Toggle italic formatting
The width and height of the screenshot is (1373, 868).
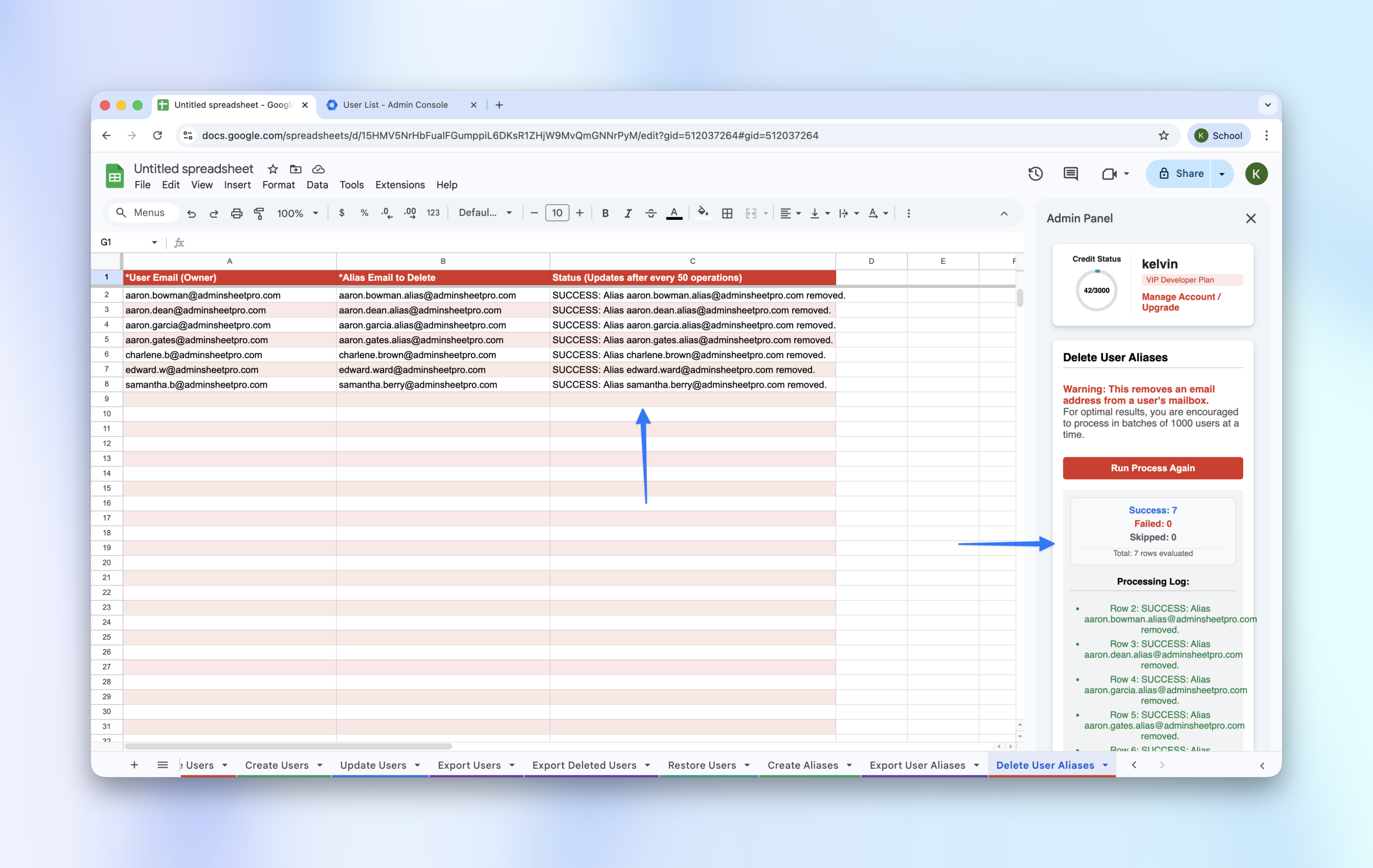(627, 213)
